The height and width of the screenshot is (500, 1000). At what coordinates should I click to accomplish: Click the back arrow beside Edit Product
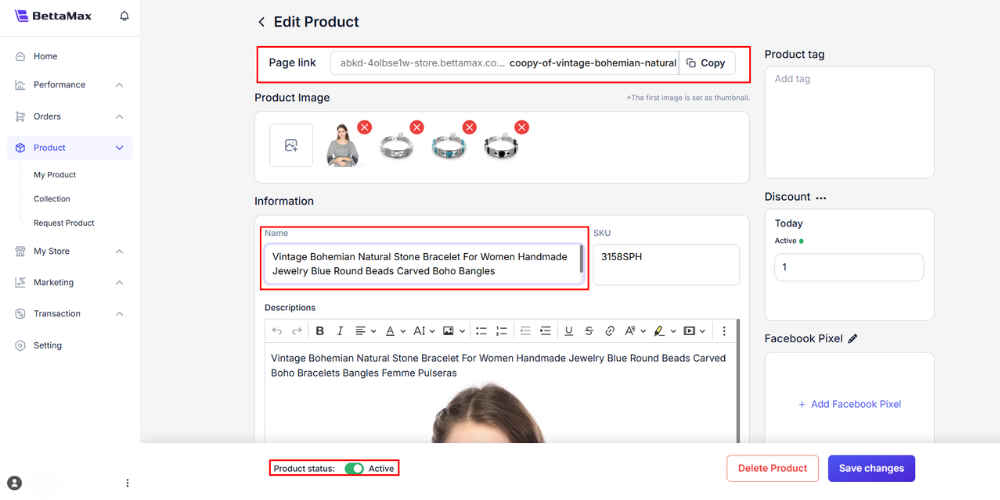262,22
